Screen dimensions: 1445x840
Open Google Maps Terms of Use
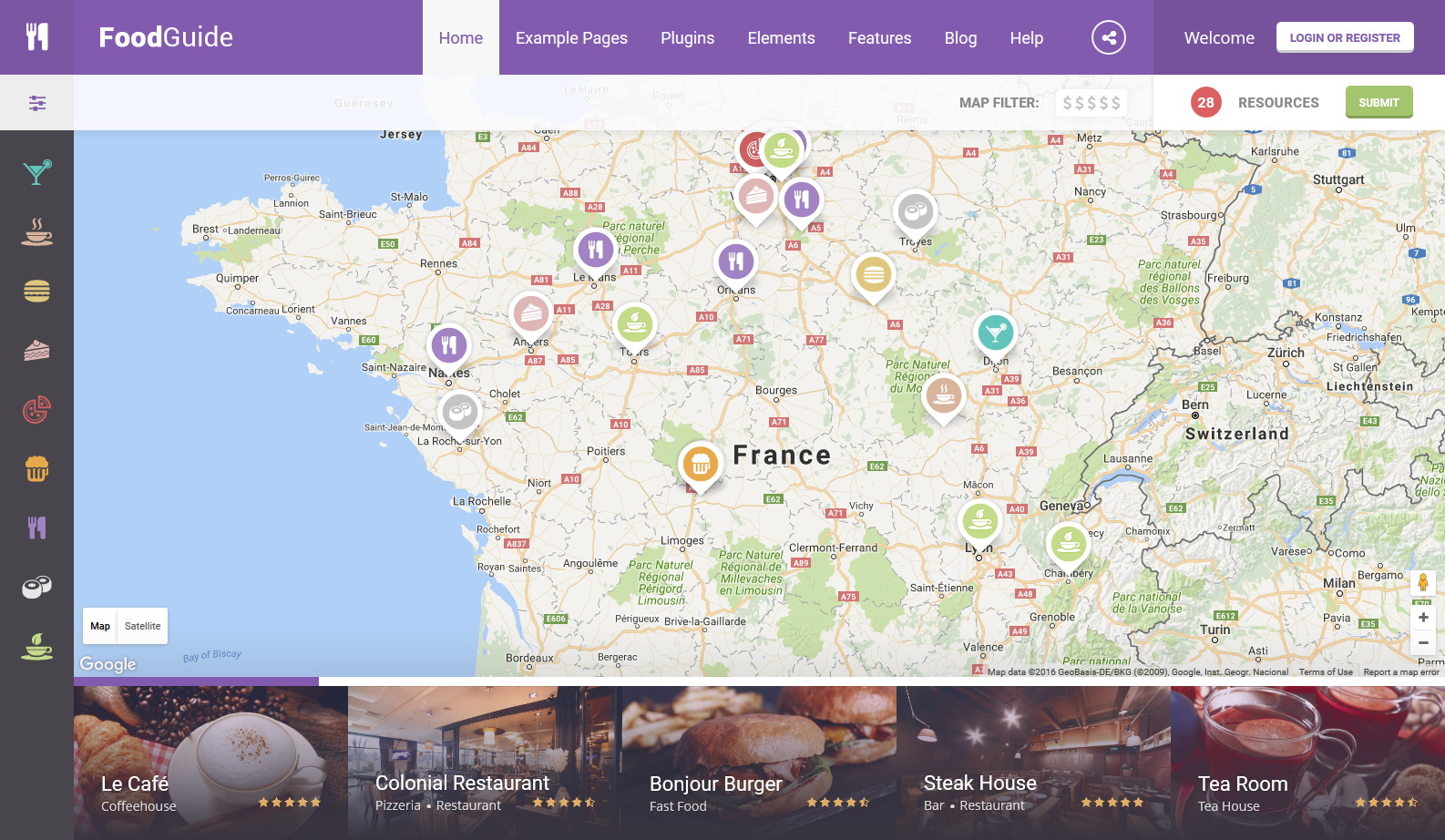1326,672
